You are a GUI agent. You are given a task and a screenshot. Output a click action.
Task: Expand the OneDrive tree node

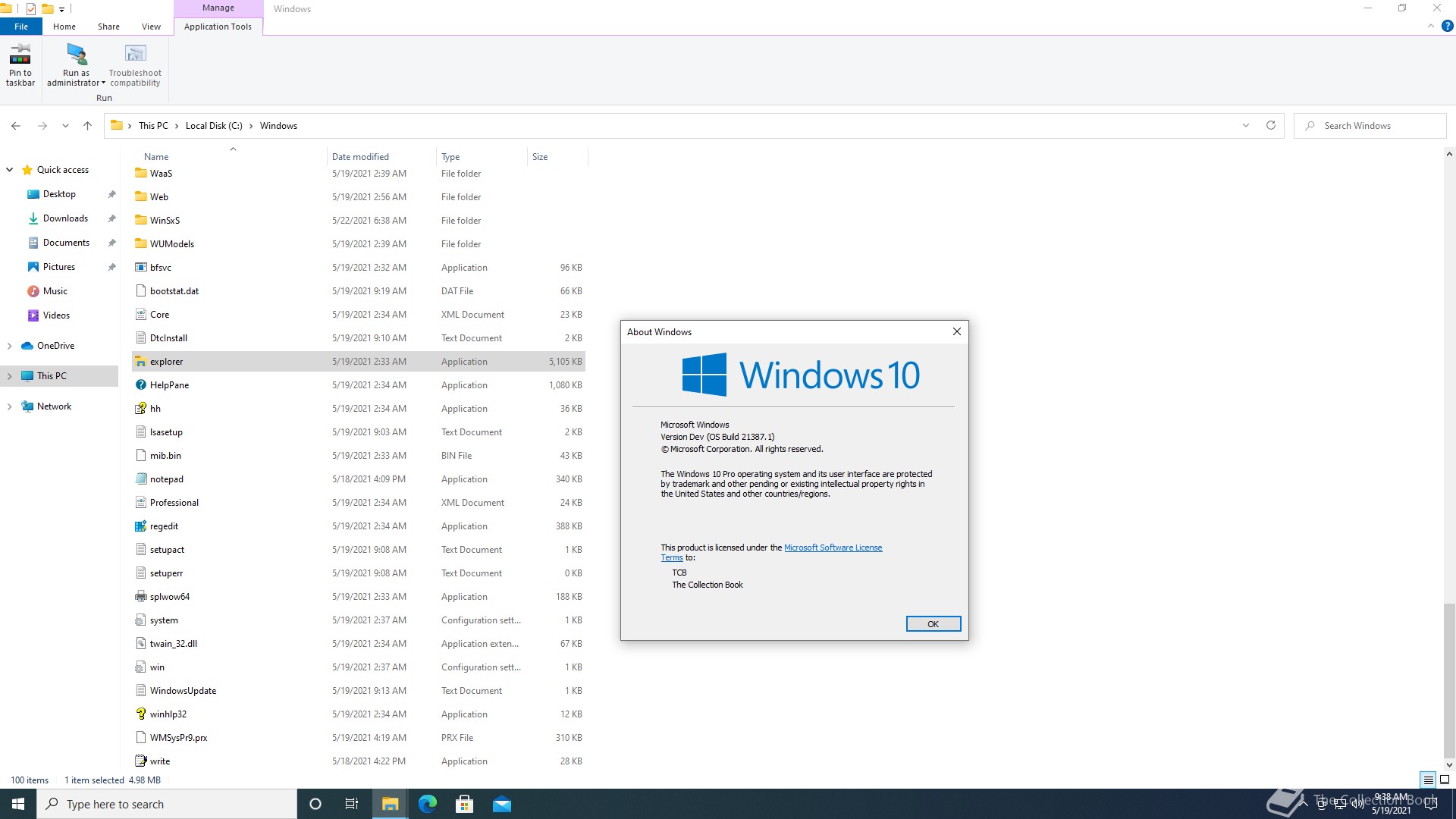[x=10, y=346]
